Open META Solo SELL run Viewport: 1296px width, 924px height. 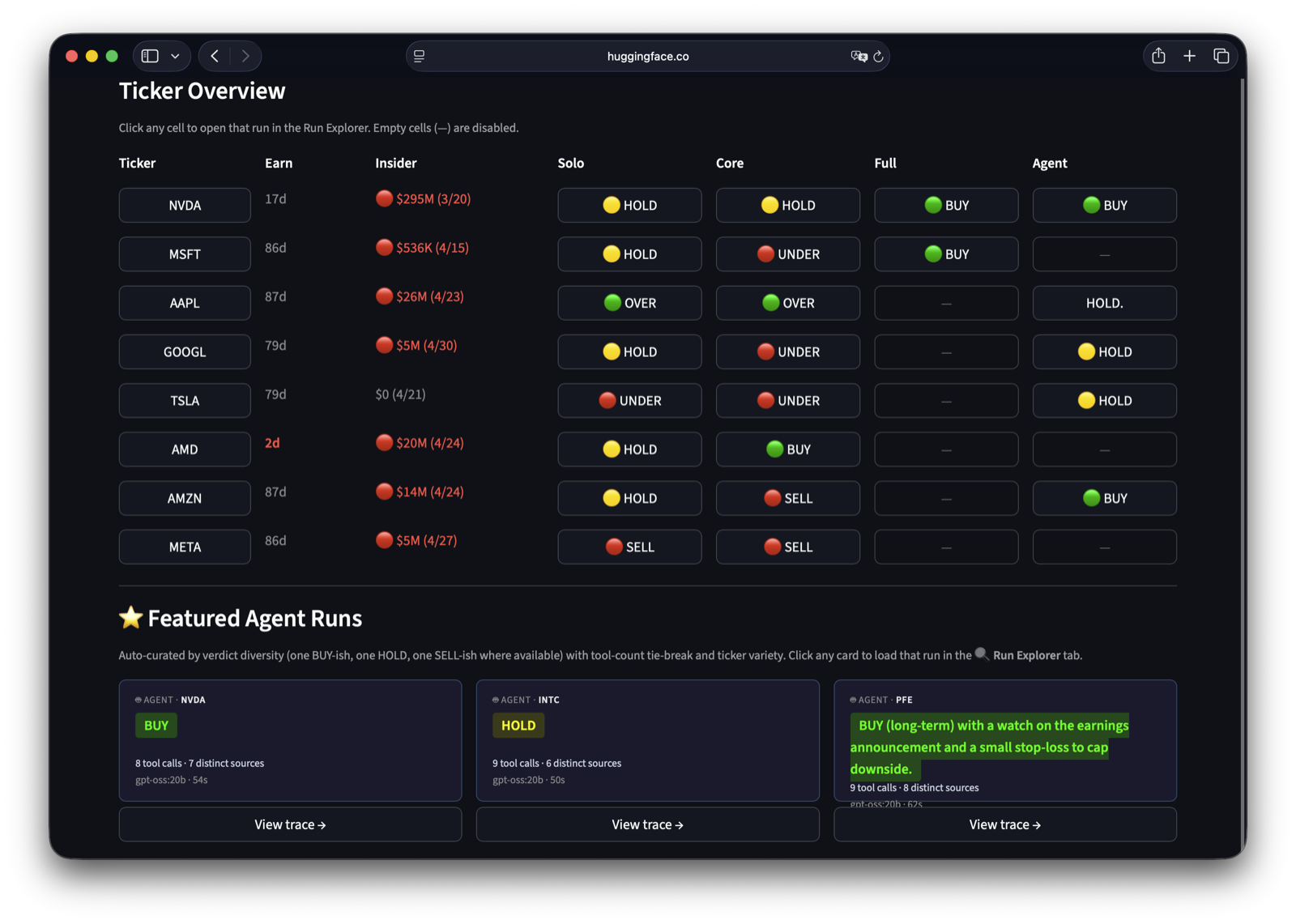pos(629,547)
